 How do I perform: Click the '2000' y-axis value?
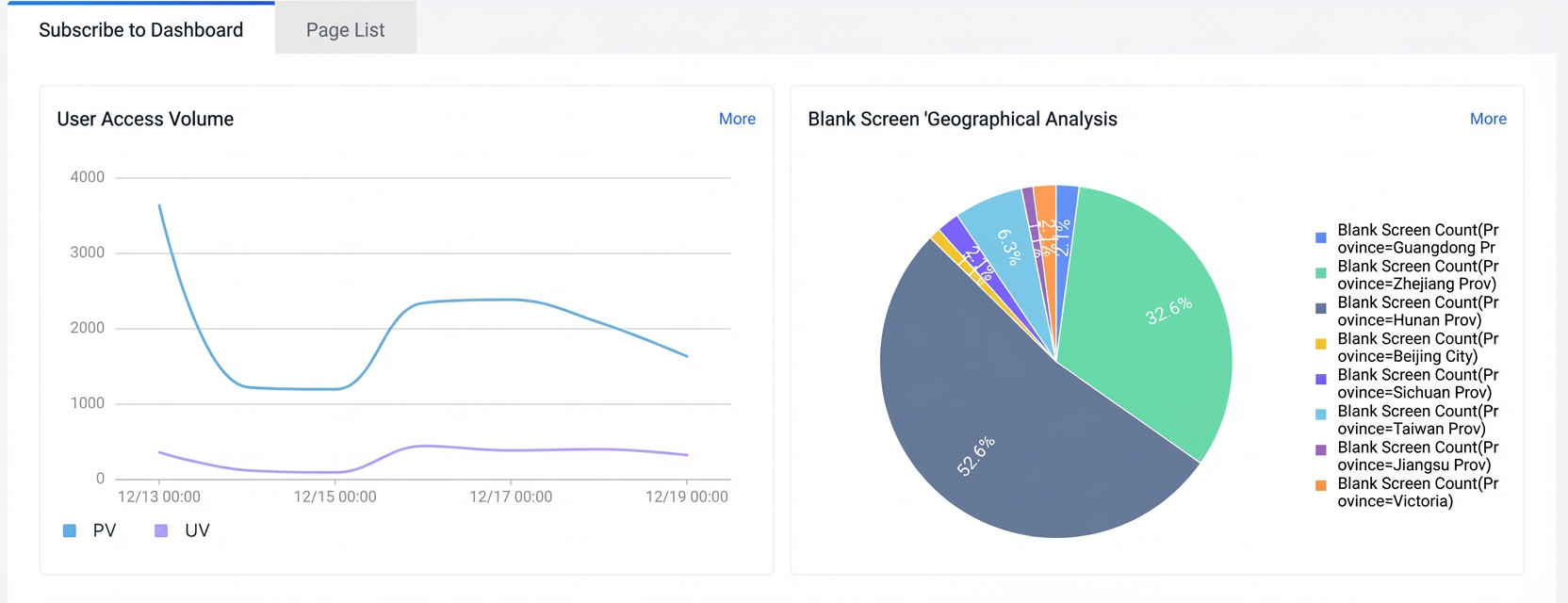click(x=88, y=328)
